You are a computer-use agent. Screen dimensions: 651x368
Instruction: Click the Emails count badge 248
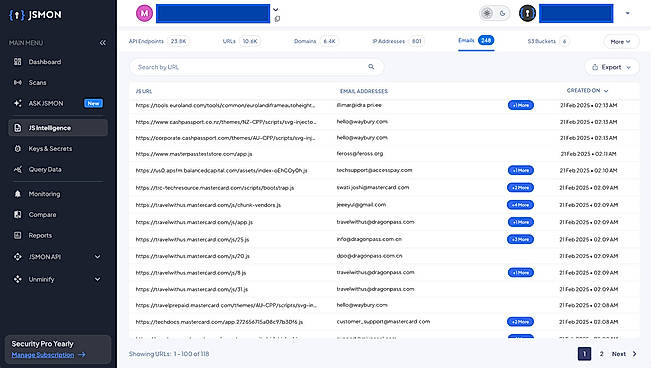(486, 40)
